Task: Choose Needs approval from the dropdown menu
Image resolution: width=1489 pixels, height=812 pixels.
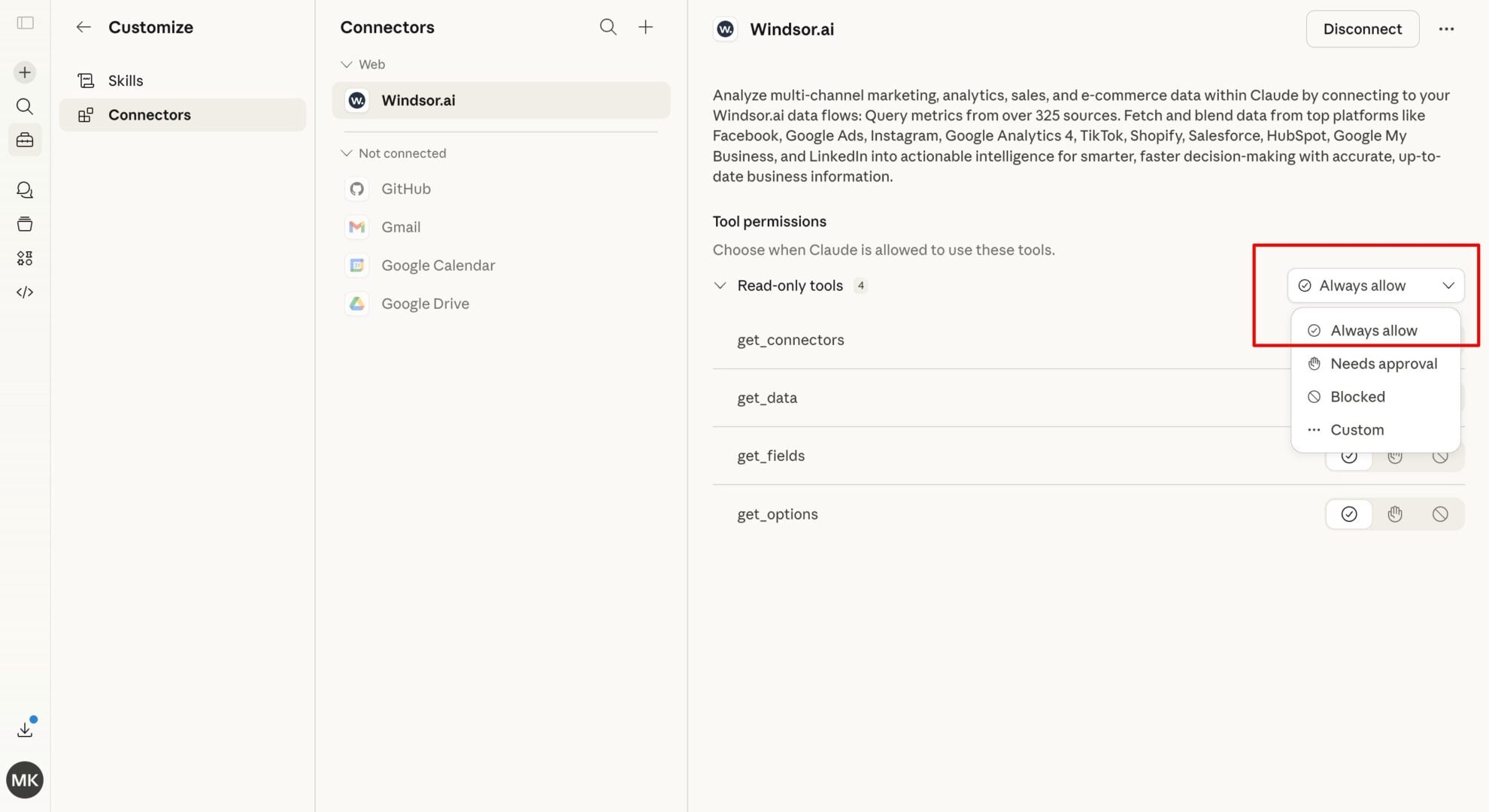Action: (1383, 364)
